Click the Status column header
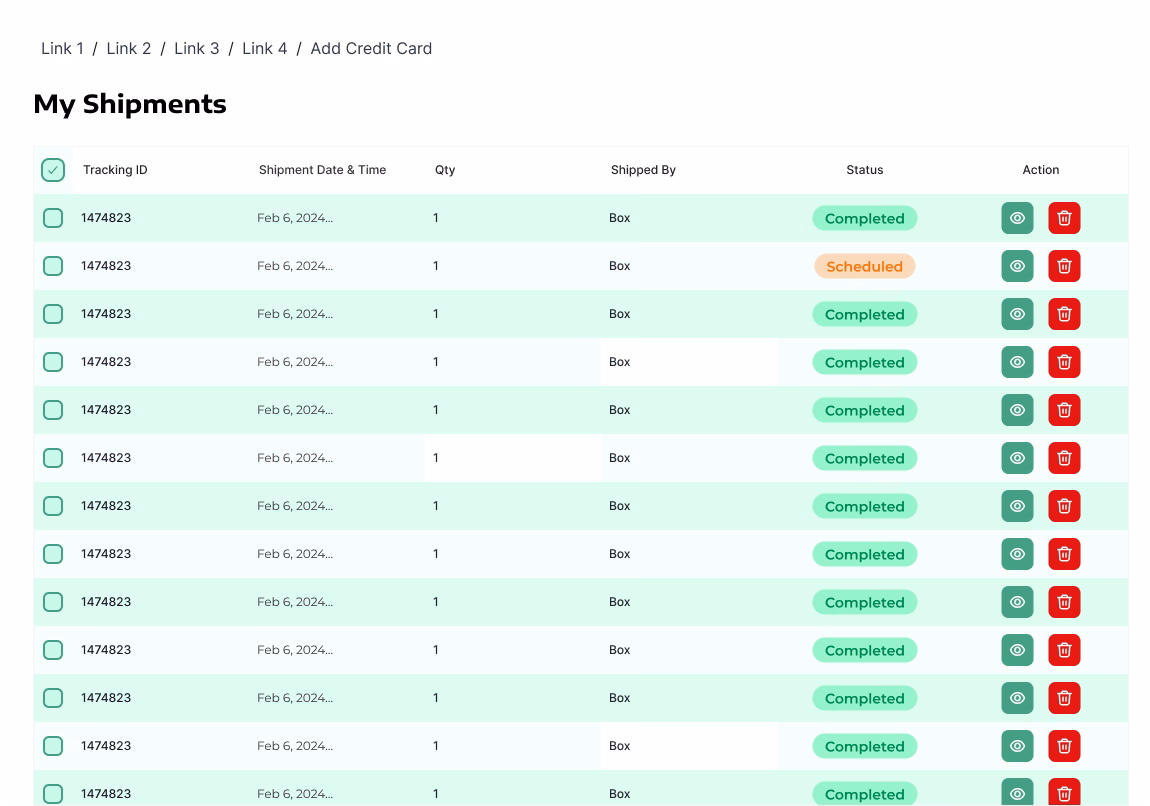The width and height of the screenshot is (1150, 806). [864, 170]
